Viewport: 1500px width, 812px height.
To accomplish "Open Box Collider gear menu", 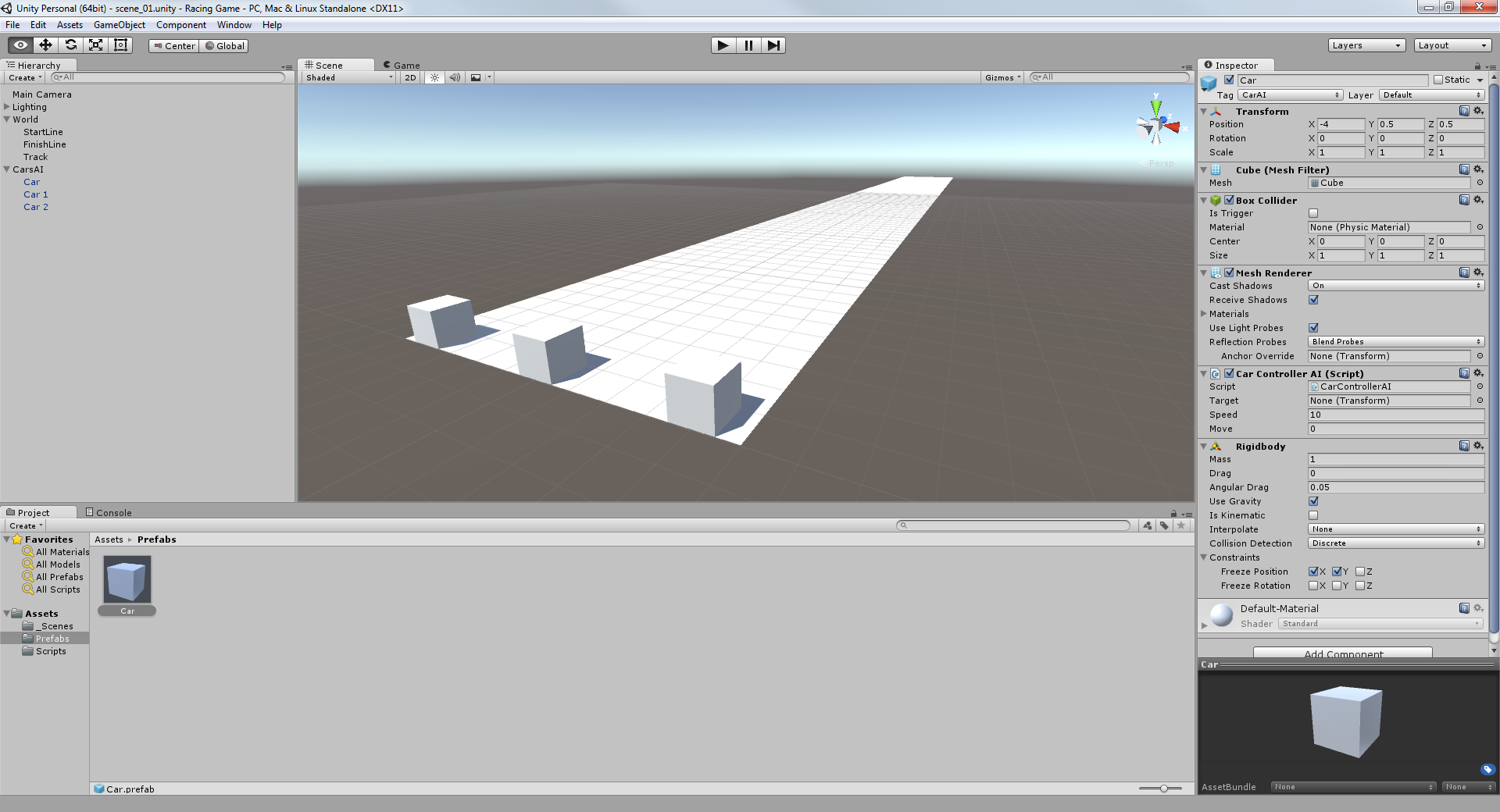I will click(1478, 200).
